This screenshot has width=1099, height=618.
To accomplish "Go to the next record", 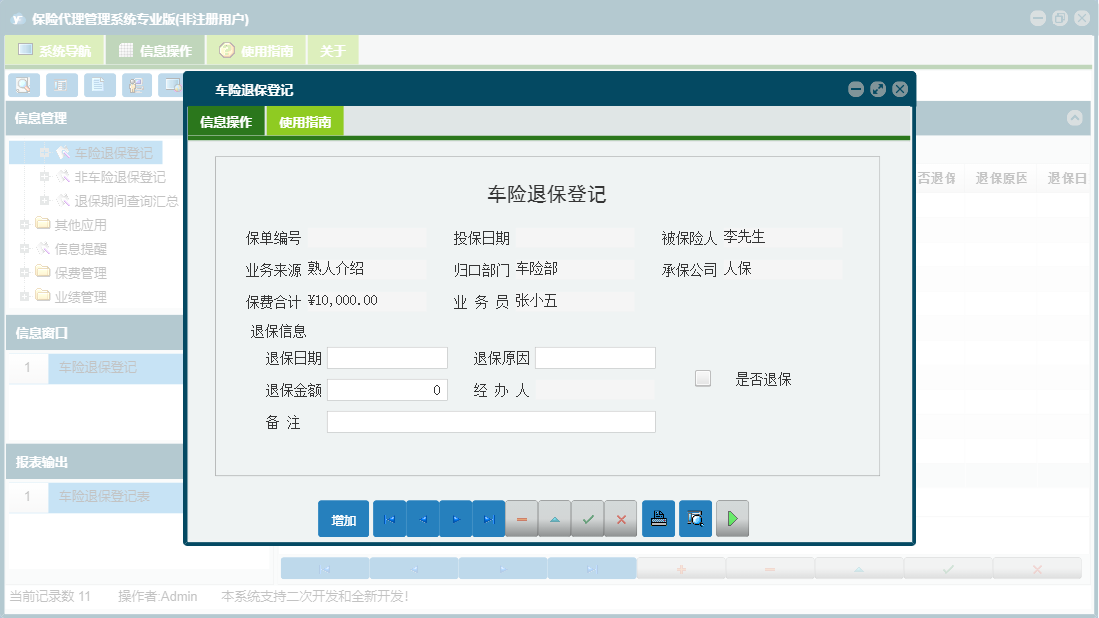I will pyautogui.click(x=455, y=518).
